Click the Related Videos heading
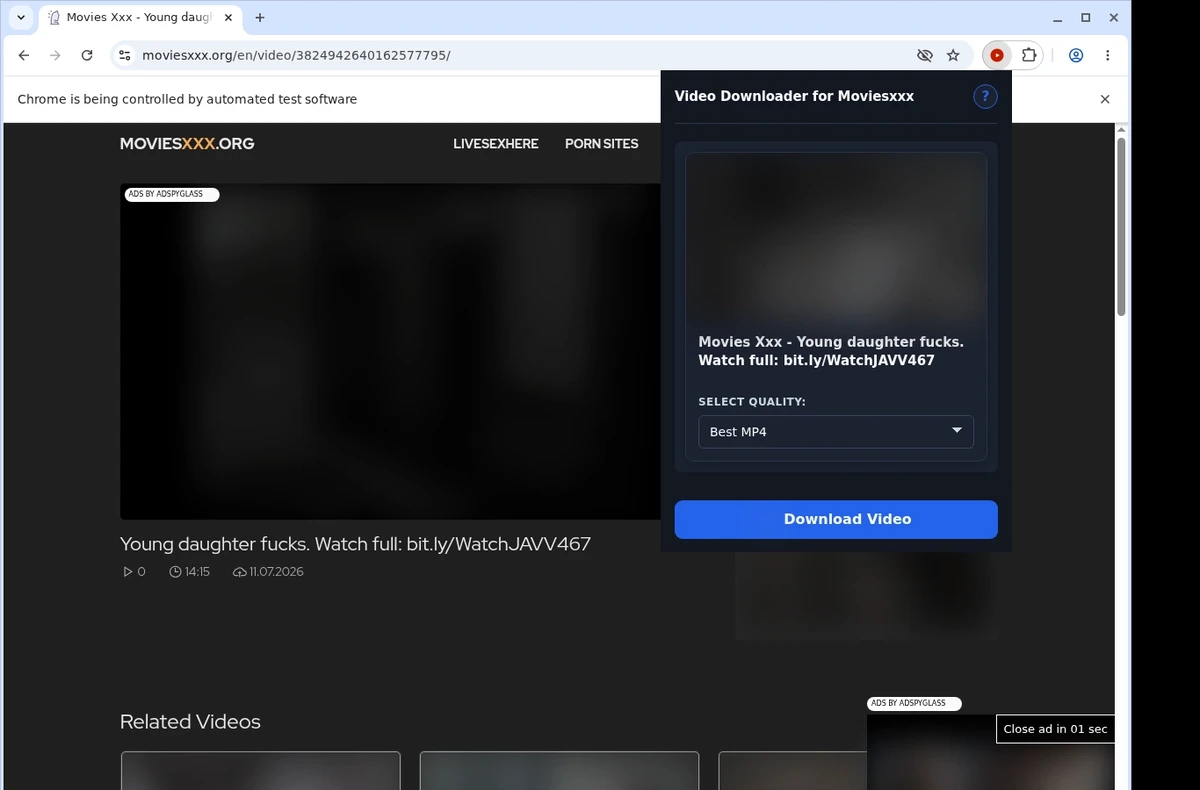 190,722
